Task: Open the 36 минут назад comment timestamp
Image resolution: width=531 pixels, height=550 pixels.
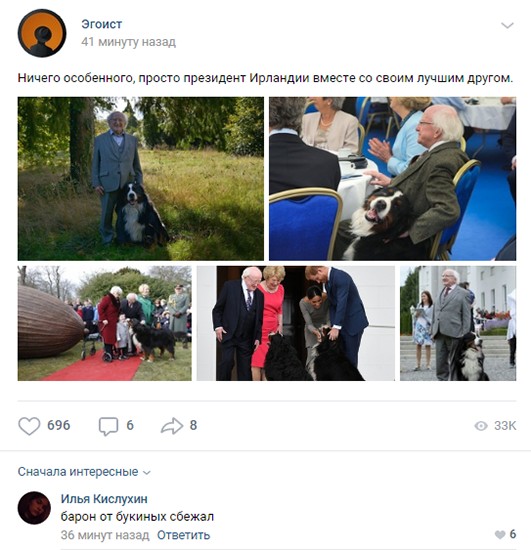Action: 105,535
